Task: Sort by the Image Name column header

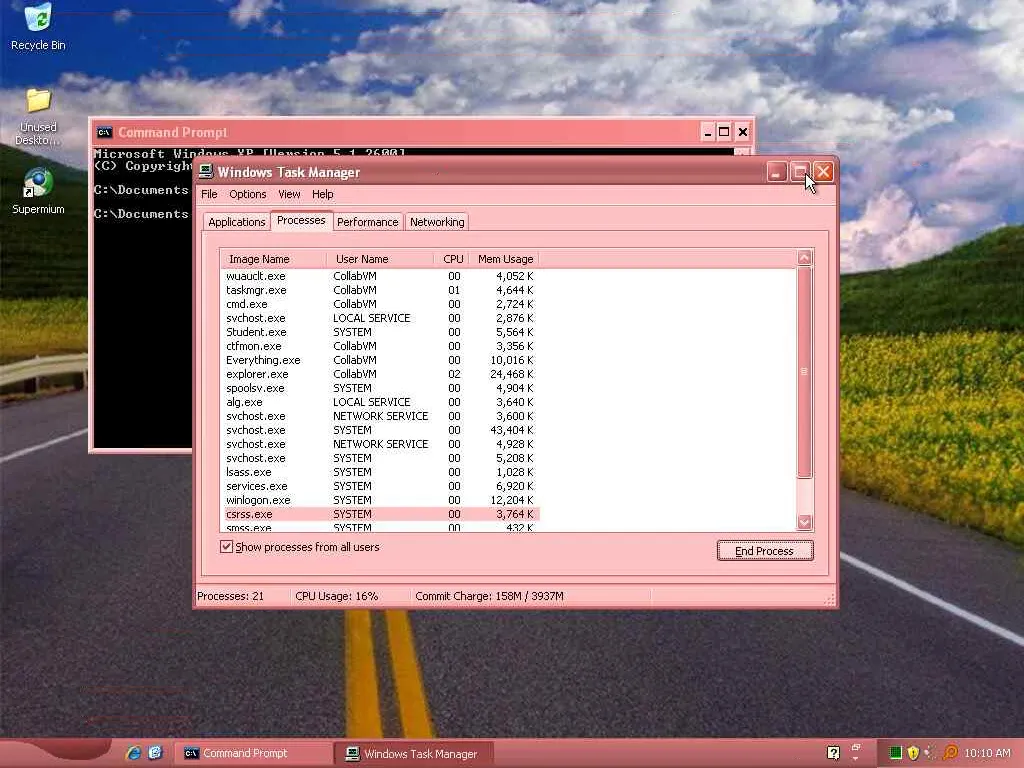Action: [x=273, y=259]
